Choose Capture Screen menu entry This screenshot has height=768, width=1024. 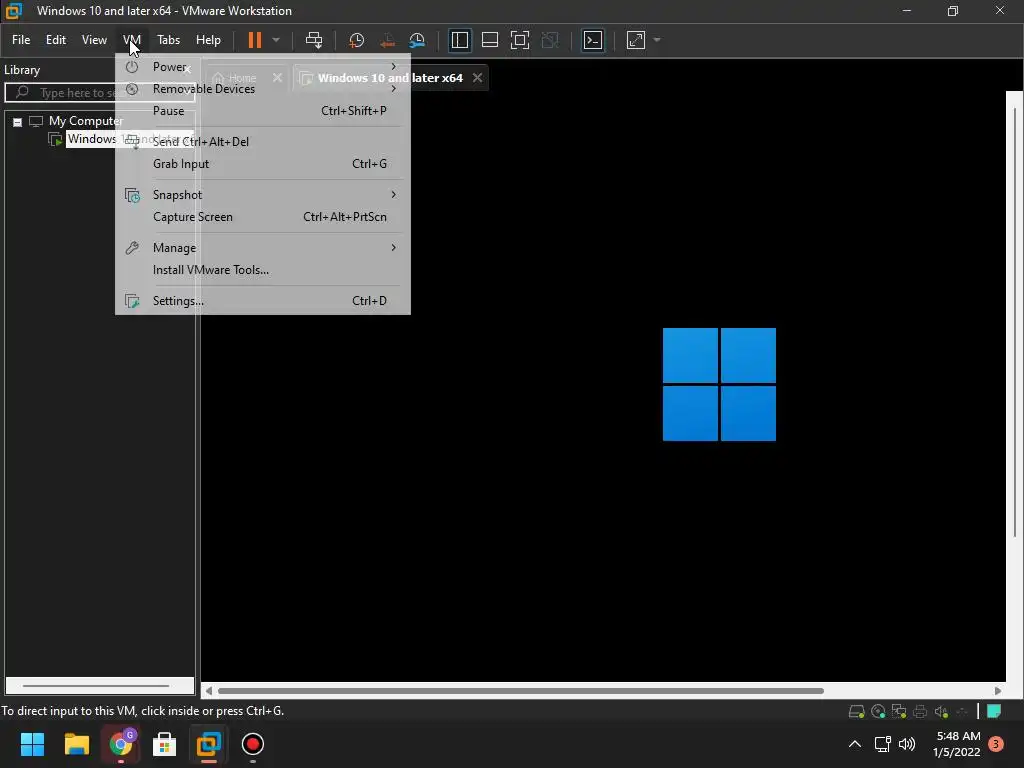click(263, 217)
